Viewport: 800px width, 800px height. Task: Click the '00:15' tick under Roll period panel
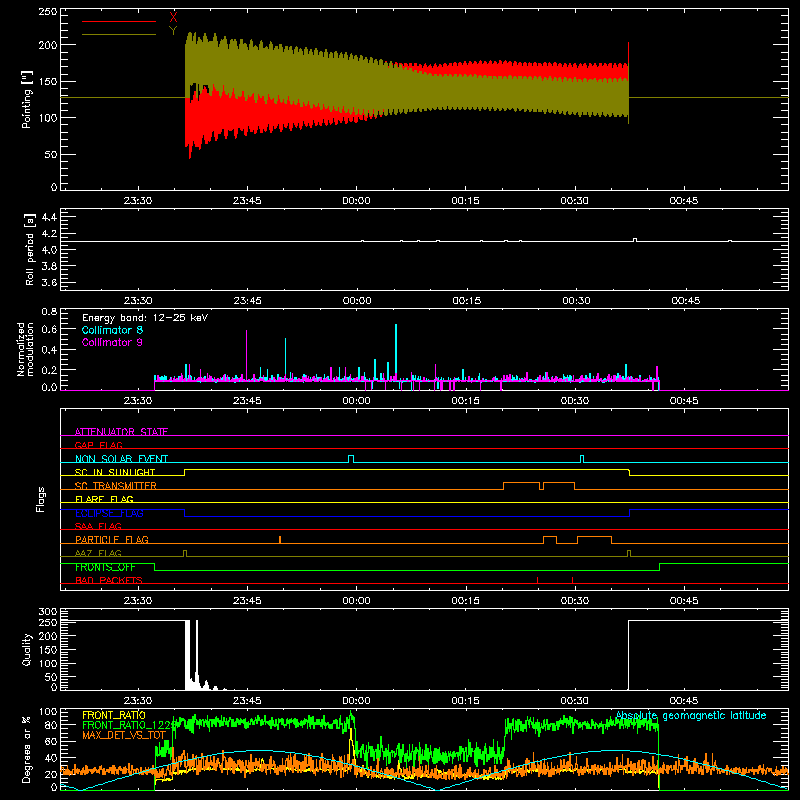(466, 301)
